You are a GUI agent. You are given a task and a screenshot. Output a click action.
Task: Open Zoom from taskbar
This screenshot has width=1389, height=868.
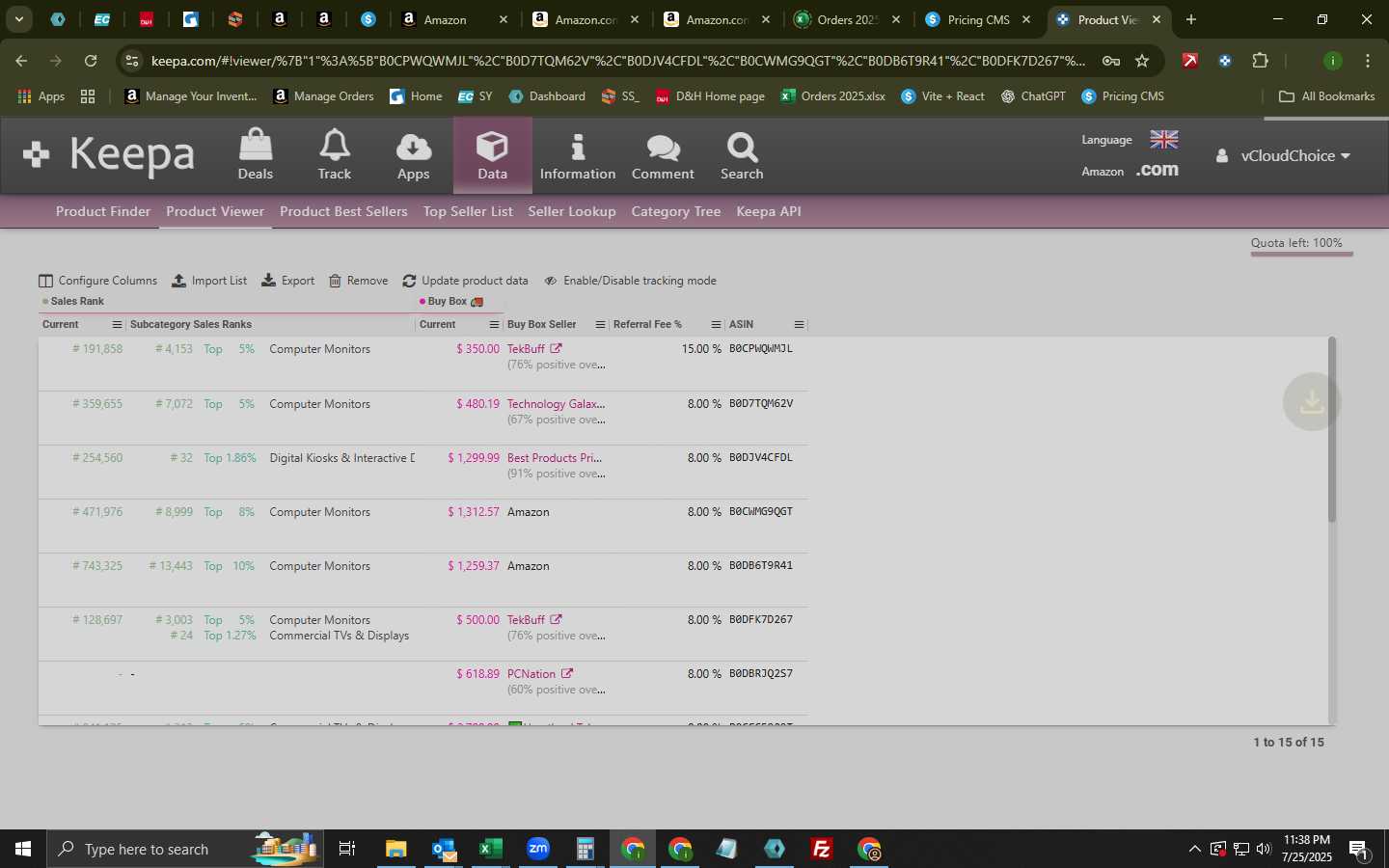point(538,849)
